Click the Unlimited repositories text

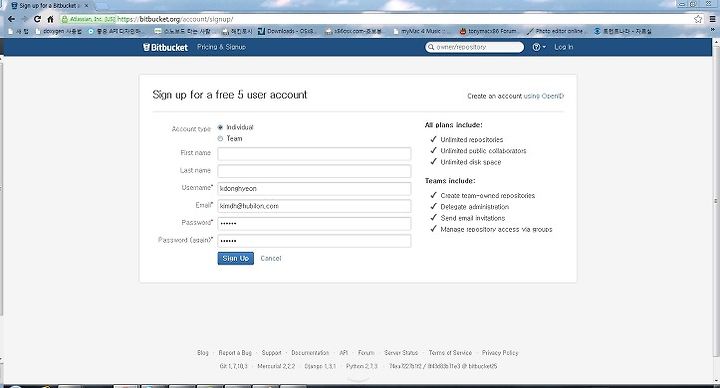(472, 140)
